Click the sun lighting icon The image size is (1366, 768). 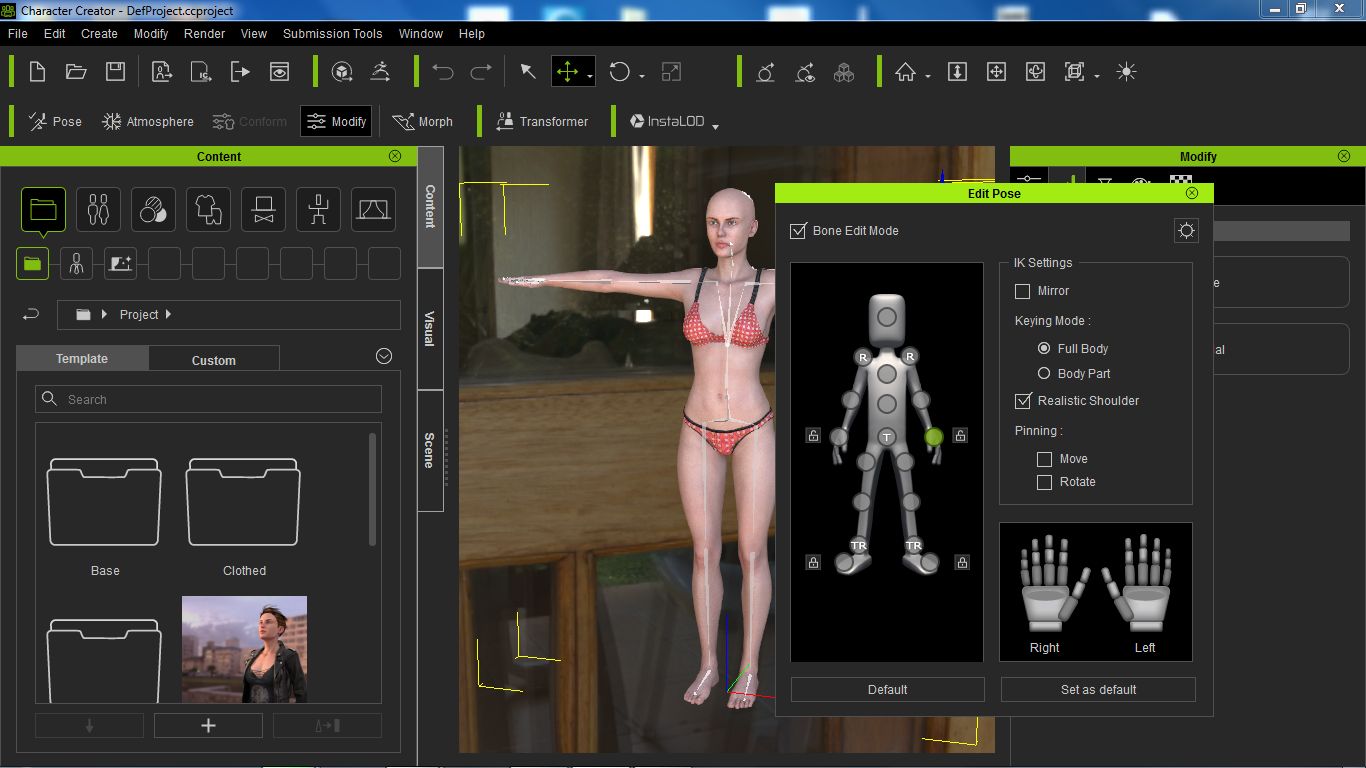(1127, 72)
